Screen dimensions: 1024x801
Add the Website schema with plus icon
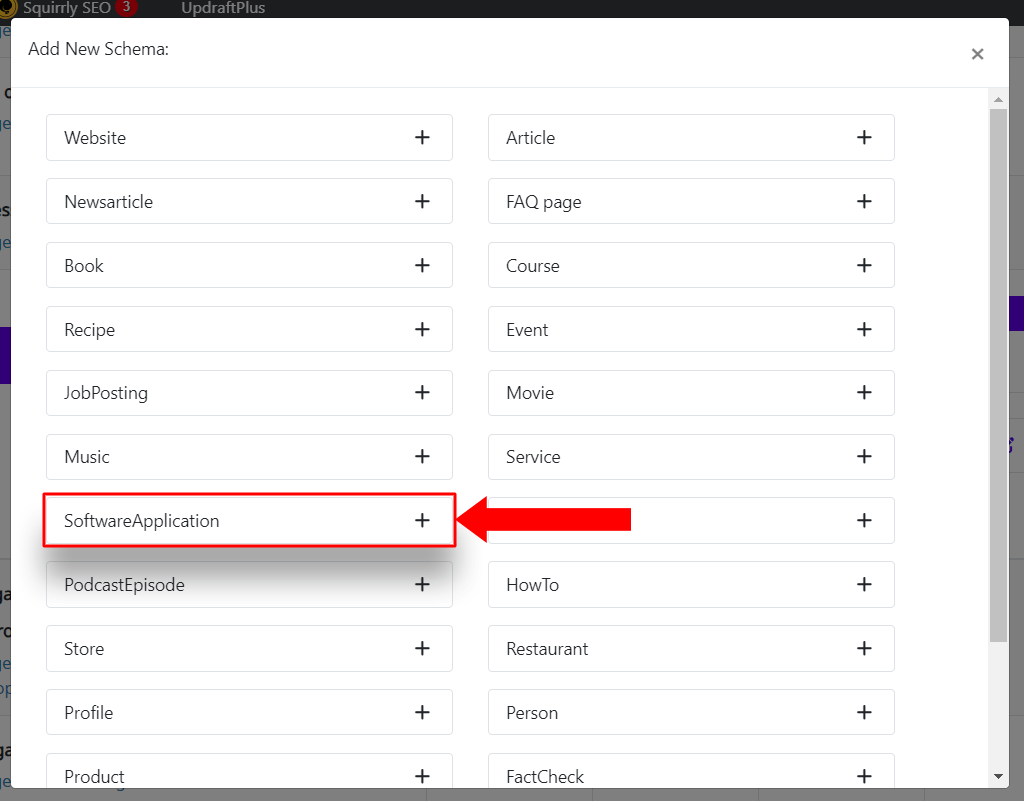coord(422,137)
